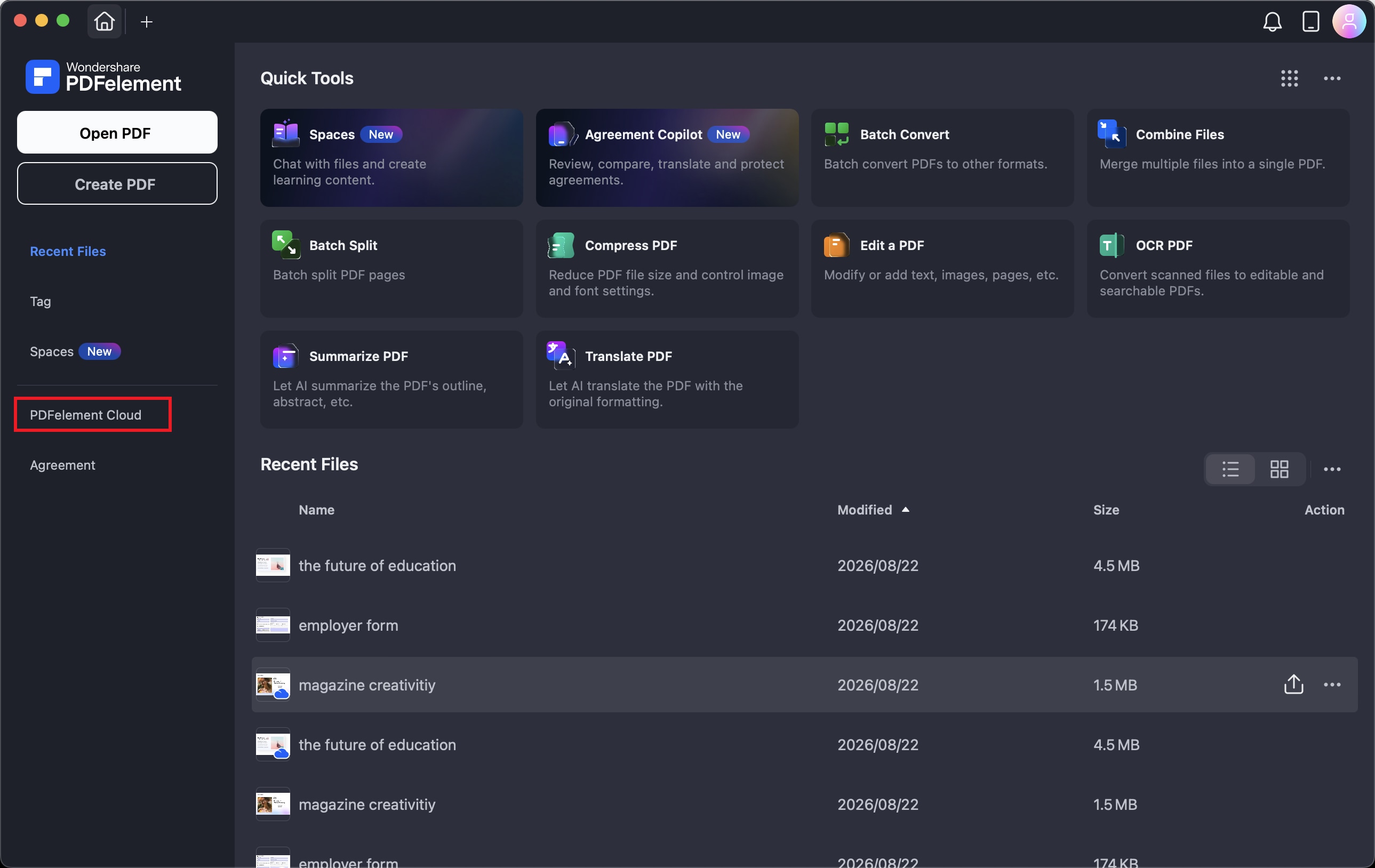Click thumbnail of last magazine creativitiy row
The width and height of the screenshot is (1375, 868).
[273, 803]
